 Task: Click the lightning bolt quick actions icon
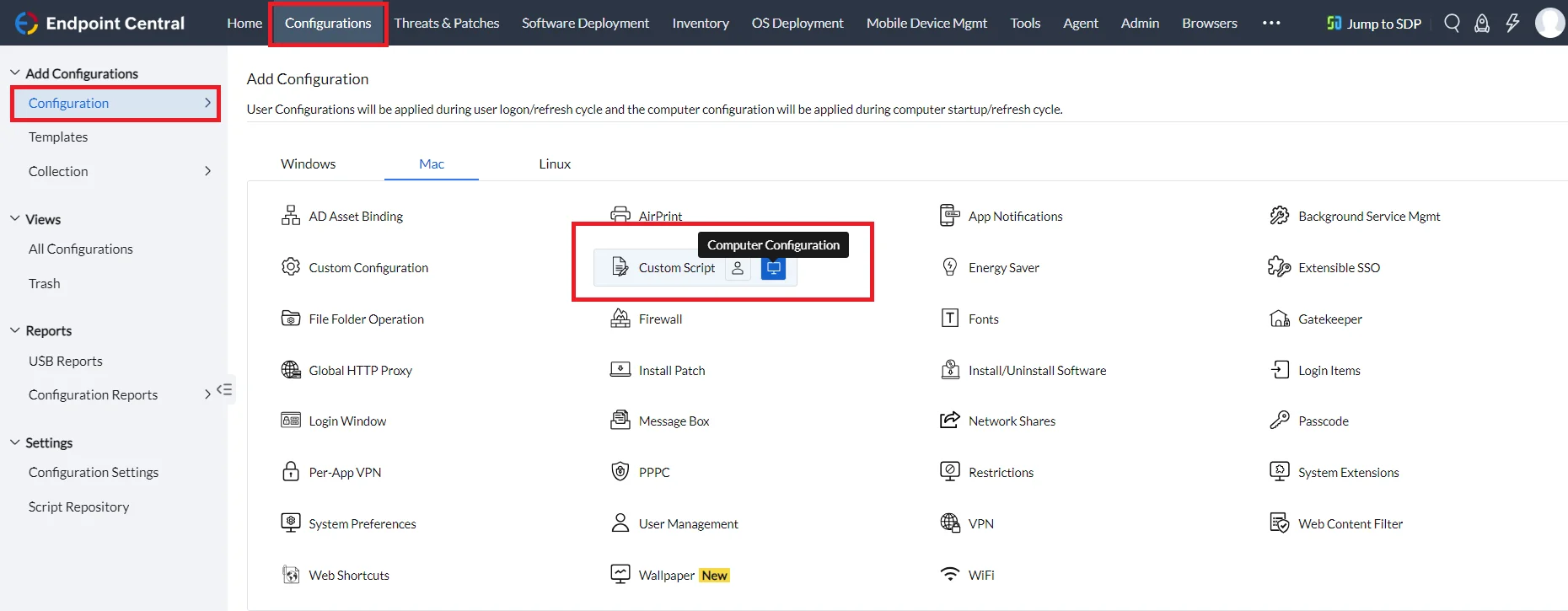tap(1512, 23)
